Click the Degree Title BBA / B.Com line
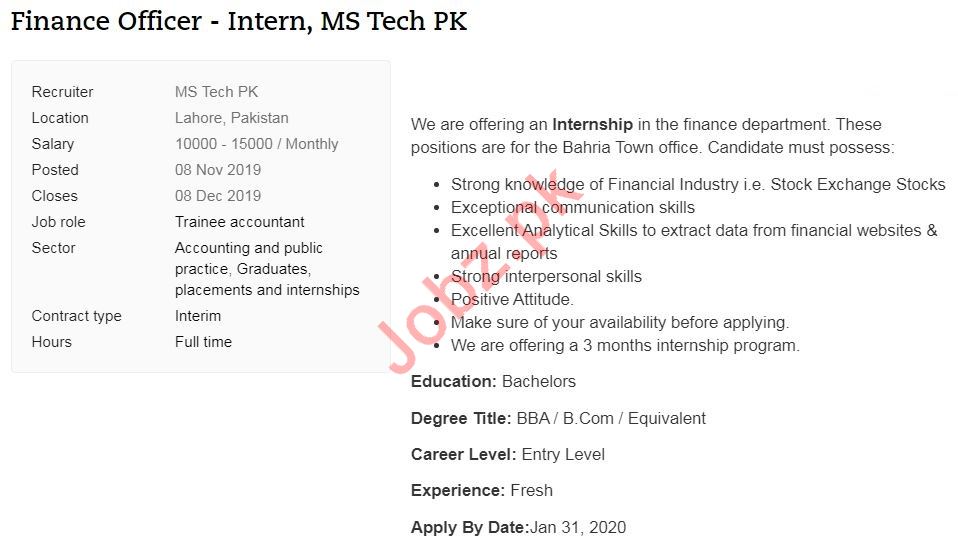The height and width of the screenshot is (546, 958). coord(558,418)
